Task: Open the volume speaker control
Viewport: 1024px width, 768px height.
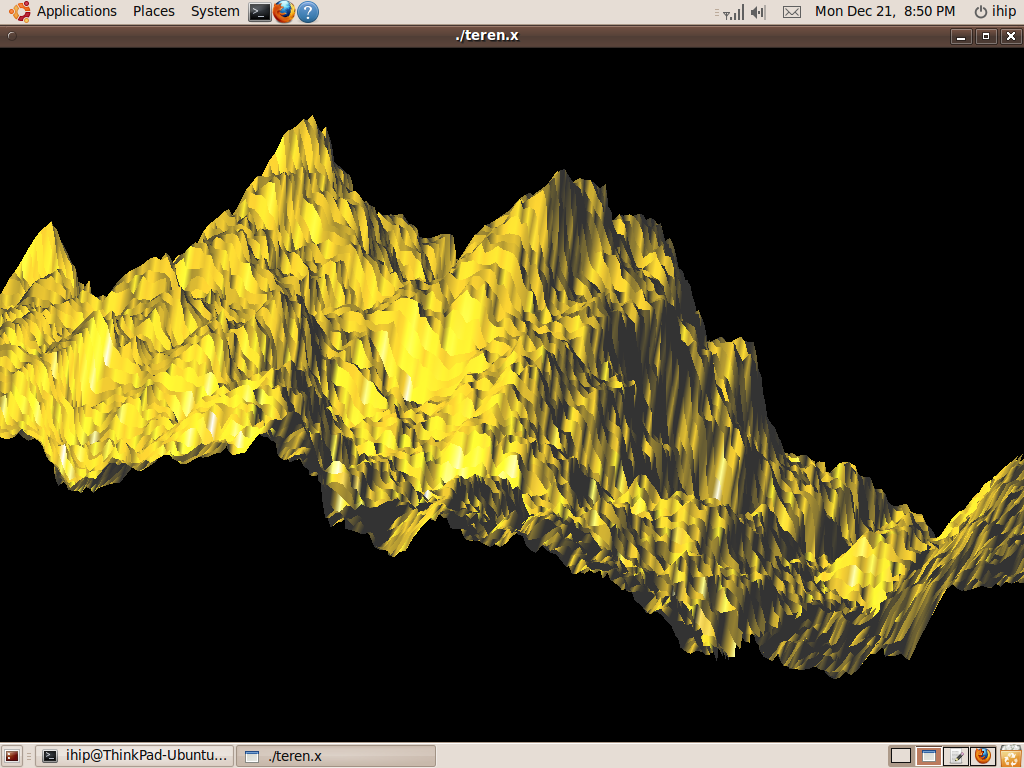Action: click(x=758, y=12)
